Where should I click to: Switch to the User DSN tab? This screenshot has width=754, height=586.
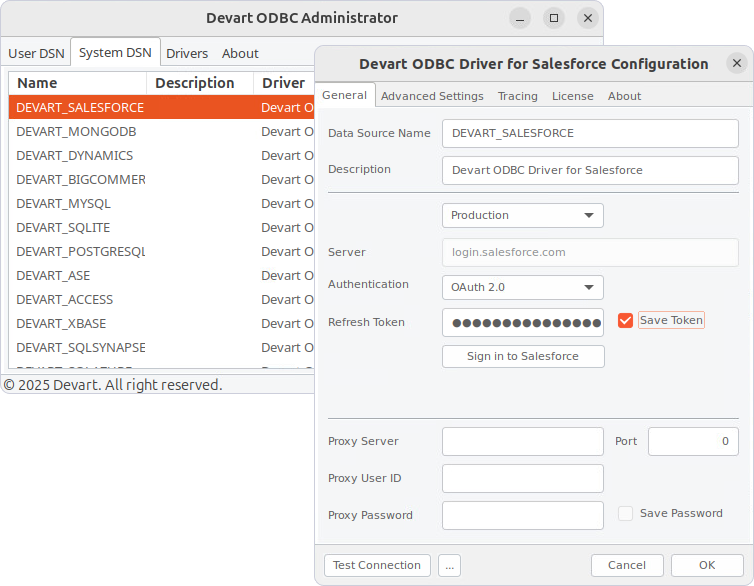pyautogui.click(x=36, y=53)
